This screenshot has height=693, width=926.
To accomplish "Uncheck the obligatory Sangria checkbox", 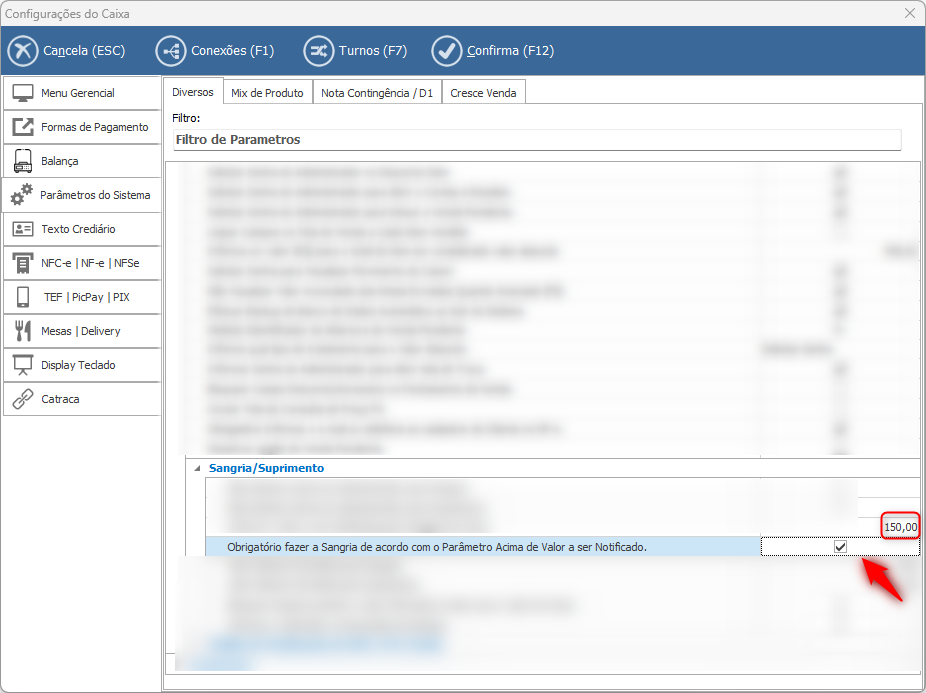I will coord(840,547).
